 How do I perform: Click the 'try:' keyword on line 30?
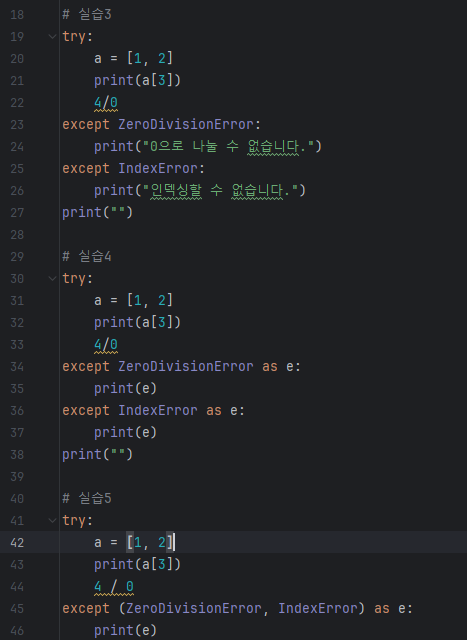(x=78, y=279)
